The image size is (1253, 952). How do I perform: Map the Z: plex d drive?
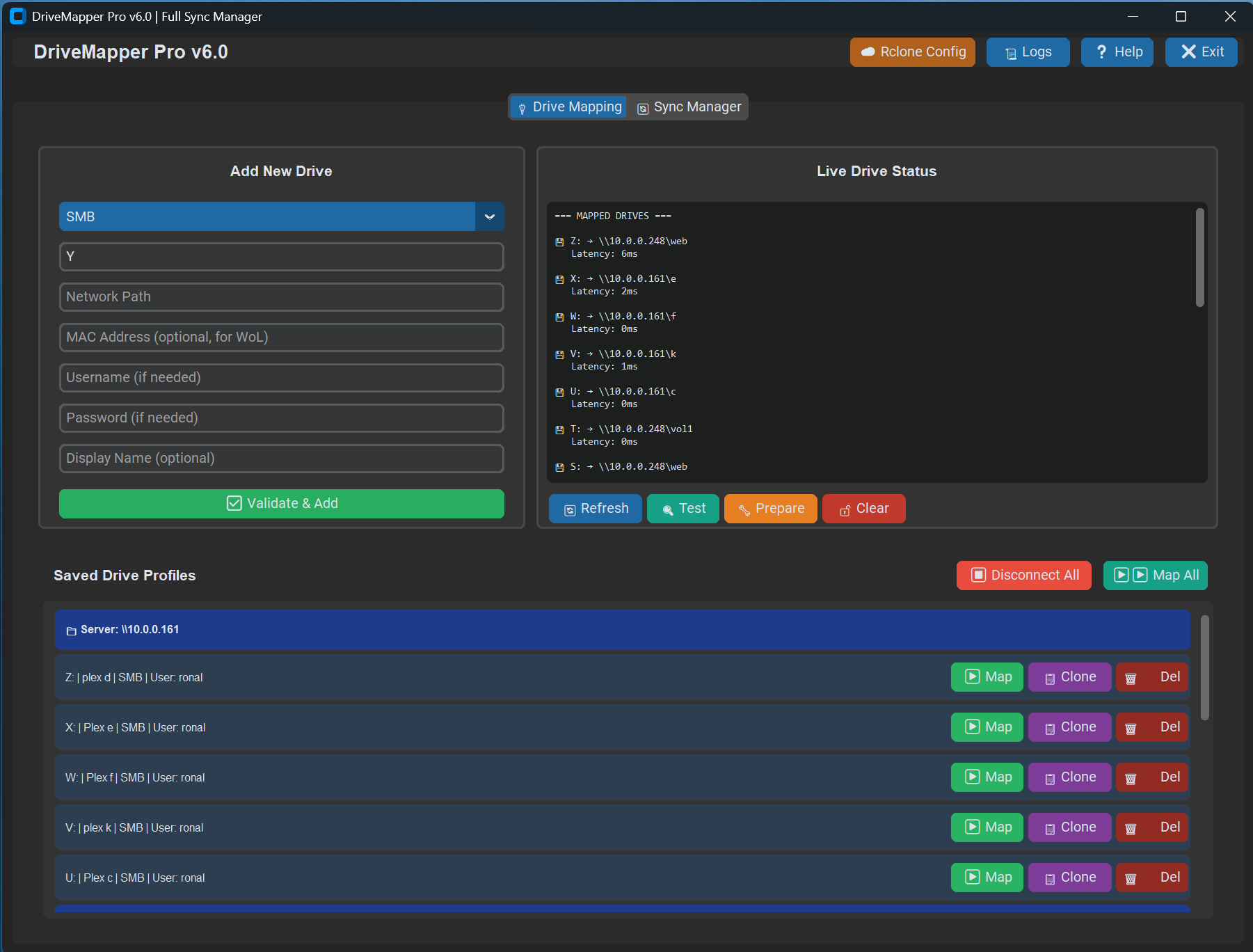(x=987, y=677)
